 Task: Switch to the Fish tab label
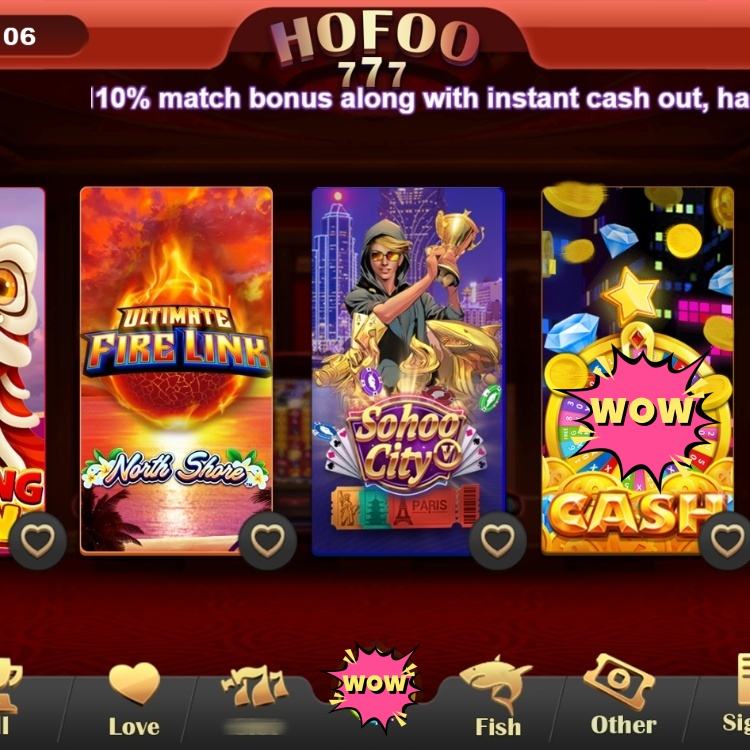point(498,726)
